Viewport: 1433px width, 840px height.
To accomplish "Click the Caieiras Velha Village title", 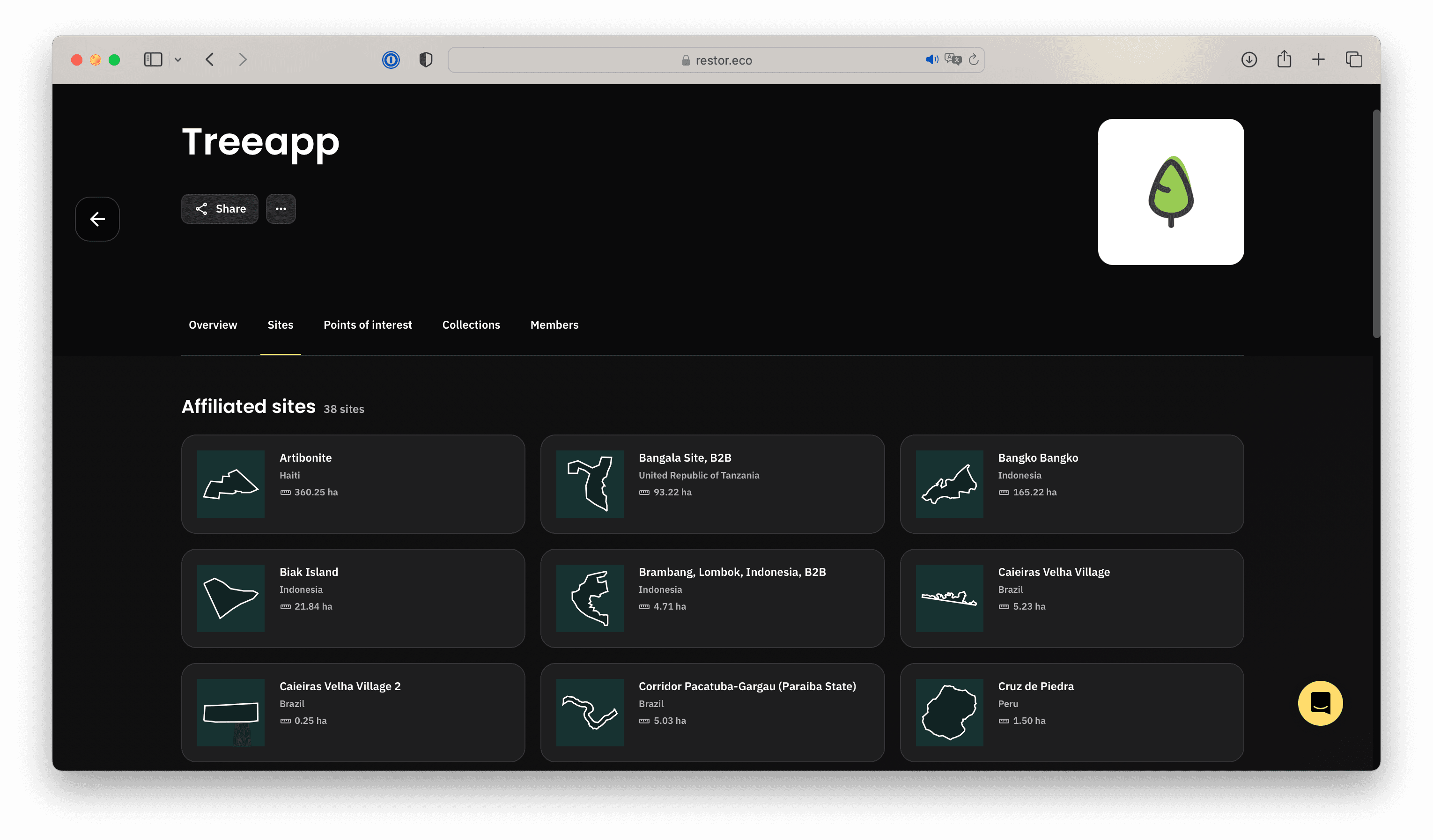I will [x=1054, y=572].
